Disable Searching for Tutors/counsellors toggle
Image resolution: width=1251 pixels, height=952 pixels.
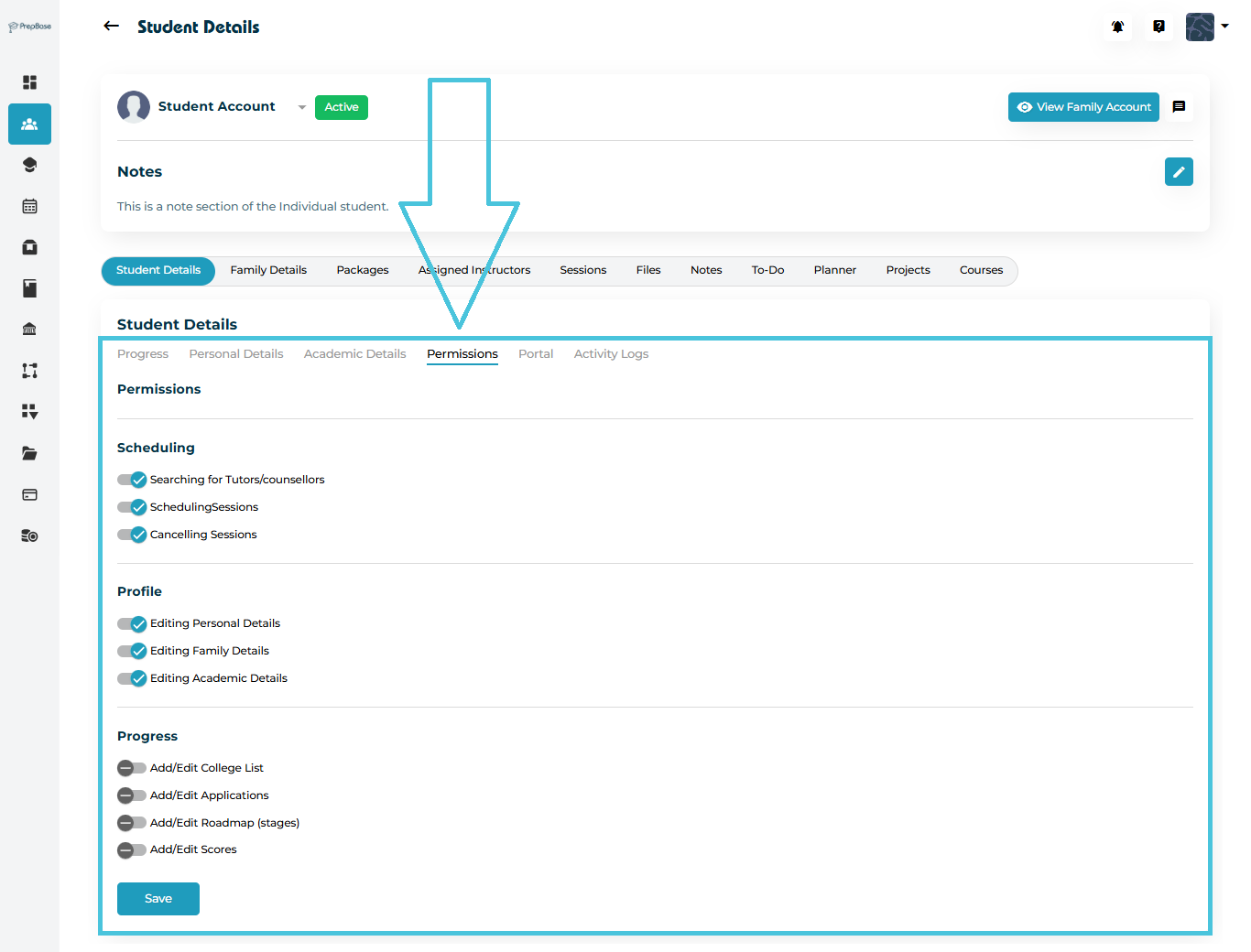pyautogui.click(x=132, y=480)
